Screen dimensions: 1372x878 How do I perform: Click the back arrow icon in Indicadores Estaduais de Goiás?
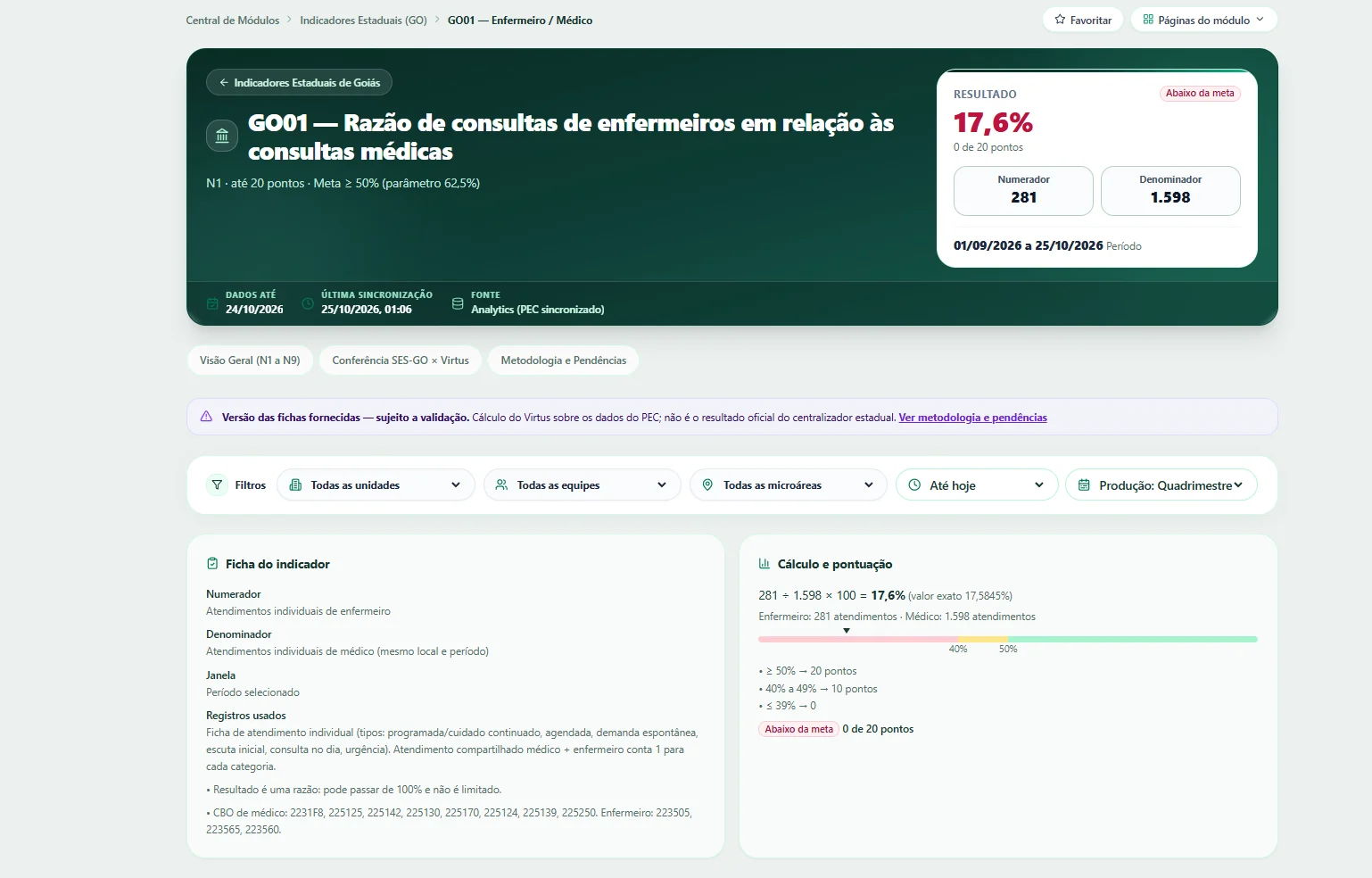(224, 83)
